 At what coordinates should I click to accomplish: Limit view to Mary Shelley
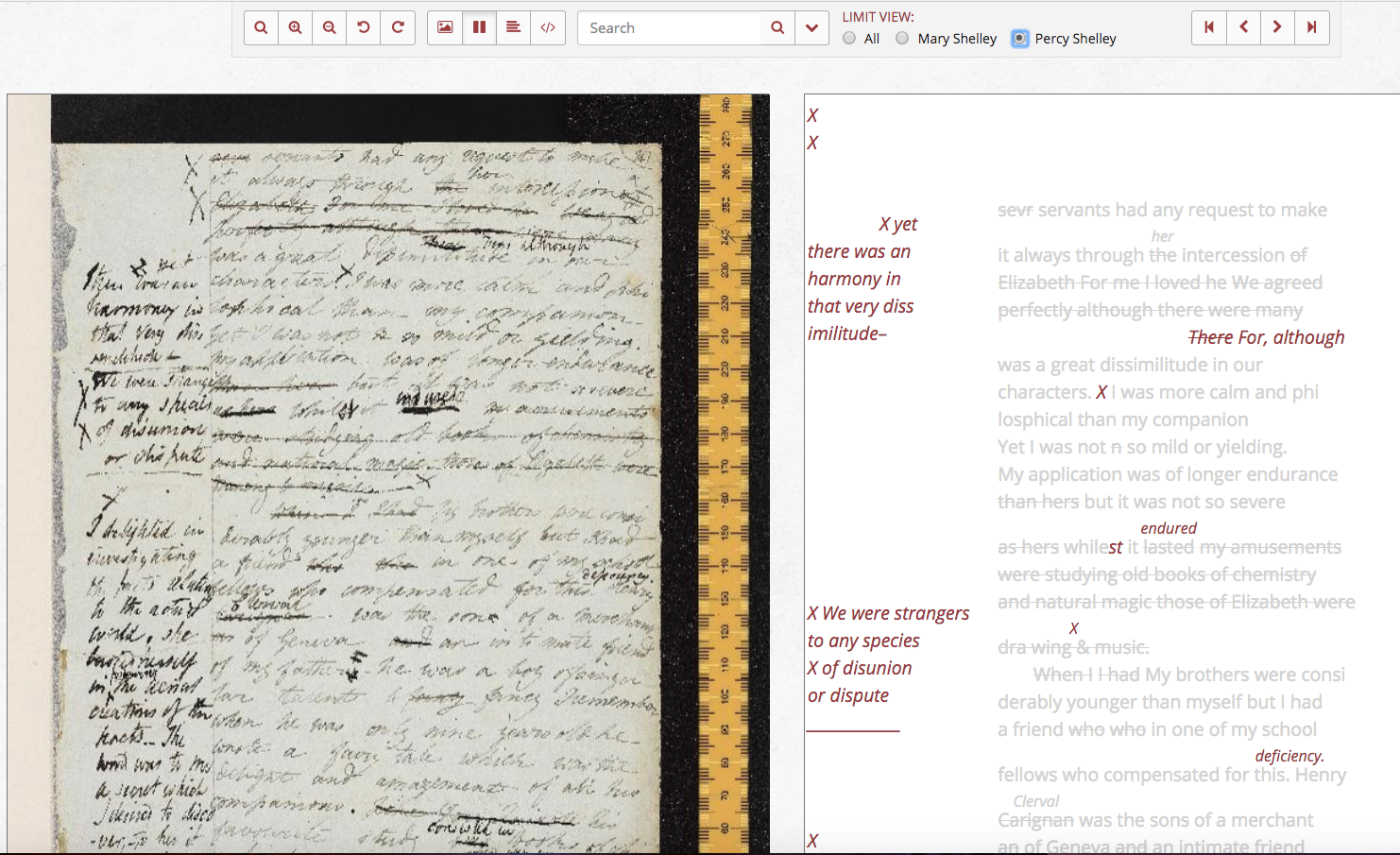(902, 39)
